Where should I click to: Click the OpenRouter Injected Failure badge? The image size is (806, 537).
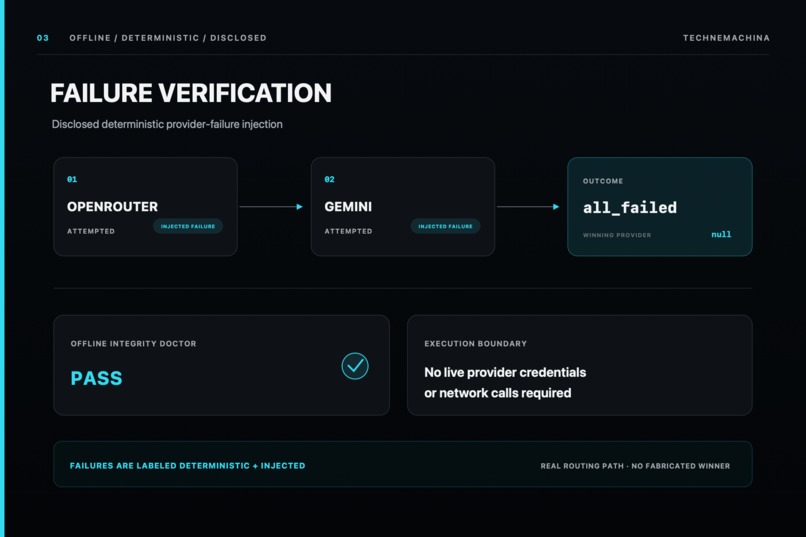point(188,226)
